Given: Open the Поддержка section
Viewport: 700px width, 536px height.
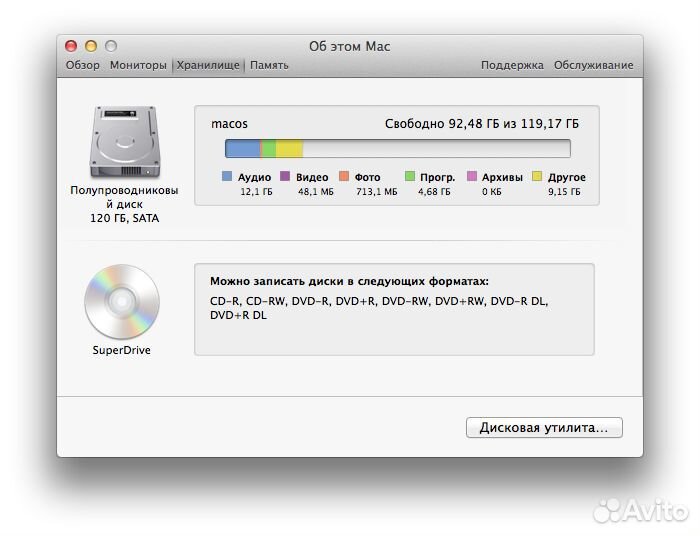Looking at the screenshot, I should 512,65.
